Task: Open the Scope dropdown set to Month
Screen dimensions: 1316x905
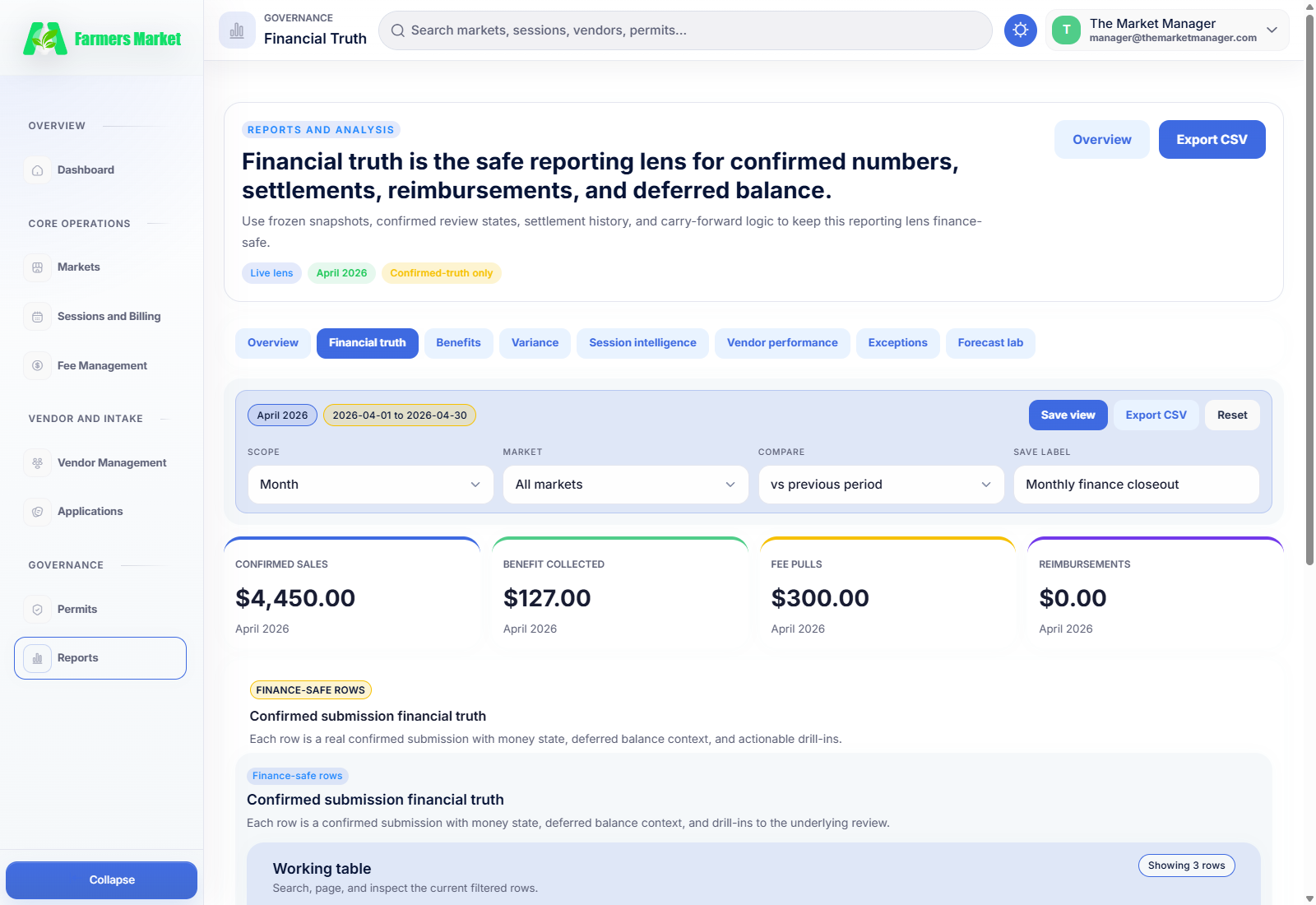Action: [x=369, y=485]
